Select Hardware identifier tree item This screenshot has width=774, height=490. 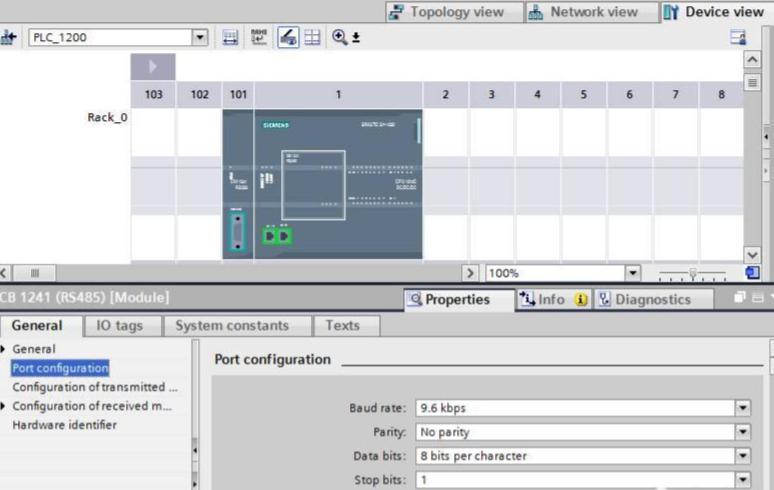pyautogui.click(x=65, y=425)
